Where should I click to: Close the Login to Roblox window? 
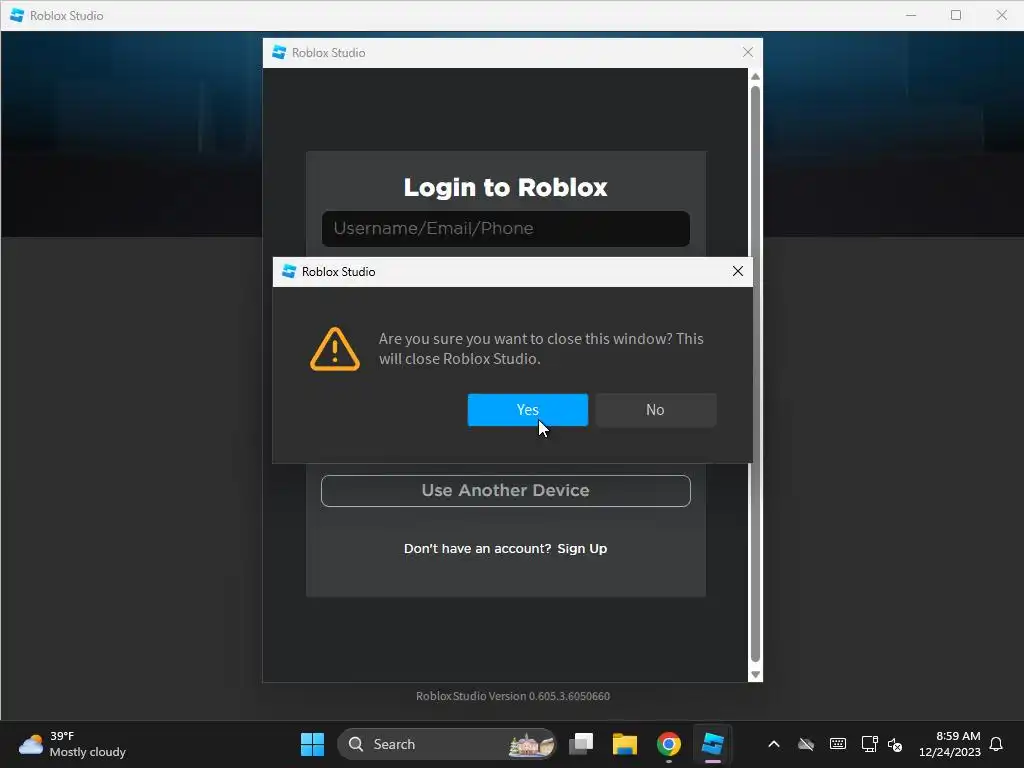tap(748, 52)
